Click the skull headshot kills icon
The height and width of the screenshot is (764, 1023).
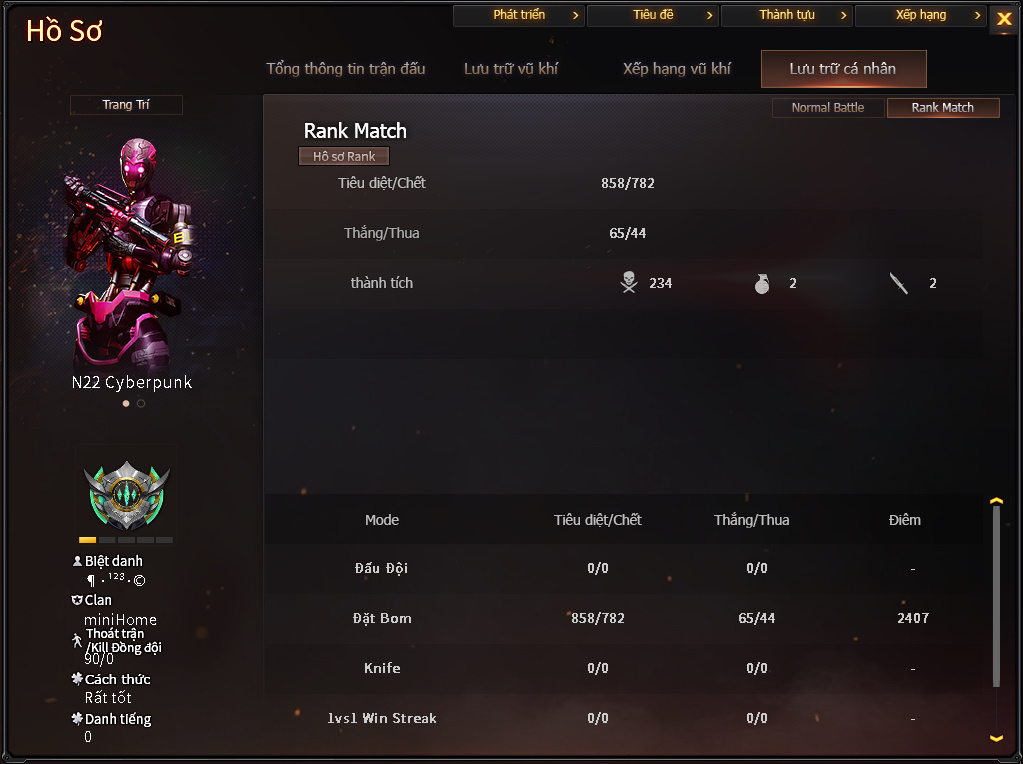point(629,283)
